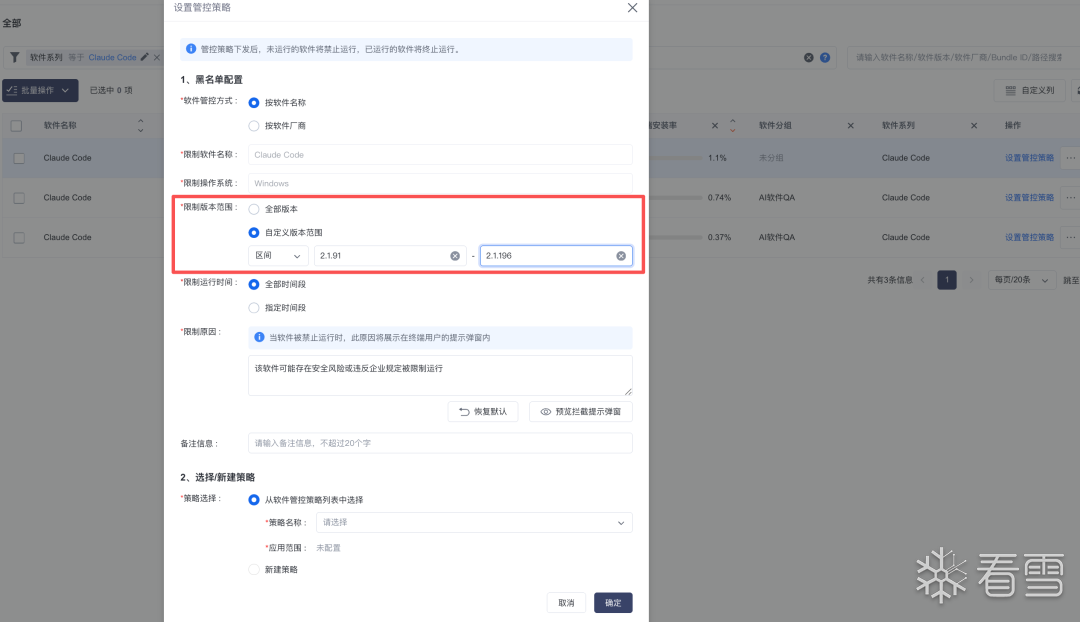Click the 未分组 cell in the first row
This screenshot has height=622, width=1080.
771,158
